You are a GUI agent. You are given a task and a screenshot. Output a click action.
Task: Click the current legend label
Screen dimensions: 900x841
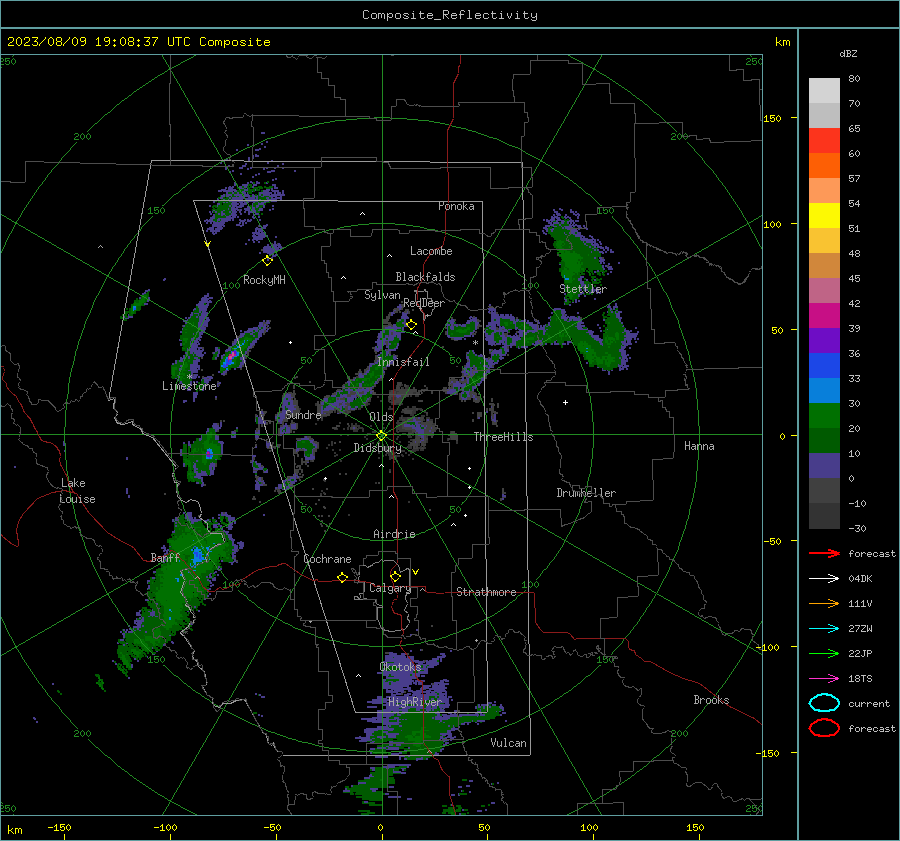(869, 703)
